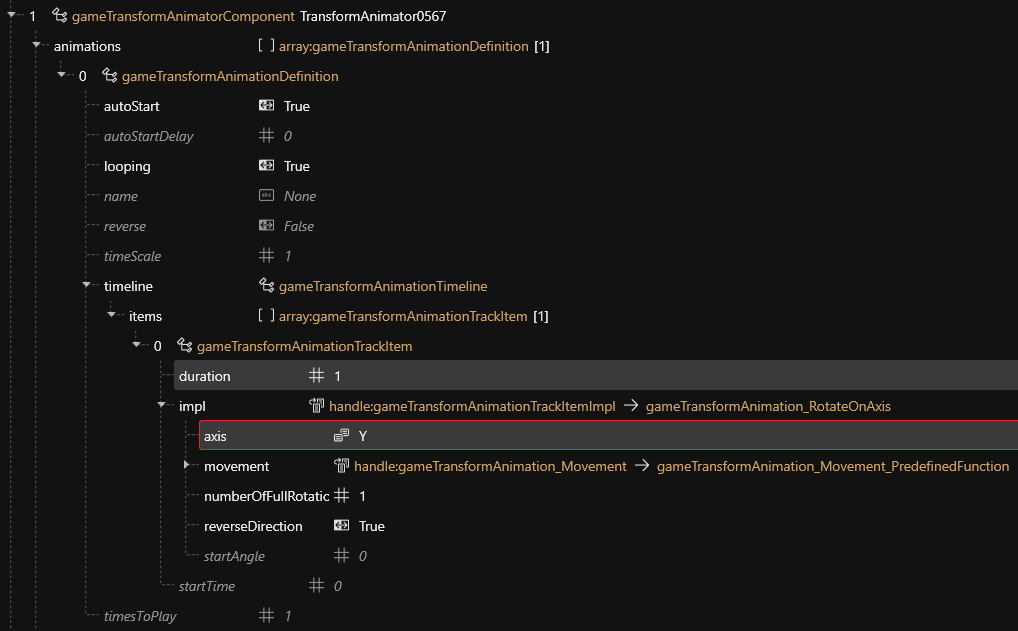Collapse the impl node
The width and height of the screenshot is (1018, 631).
[x=162, y=406]
